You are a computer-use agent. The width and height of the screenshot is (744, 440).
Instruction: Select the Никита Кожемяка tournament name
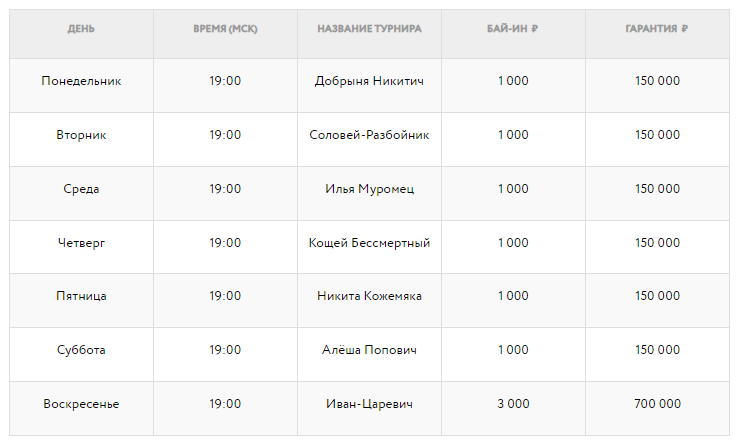tap(369, 297)
